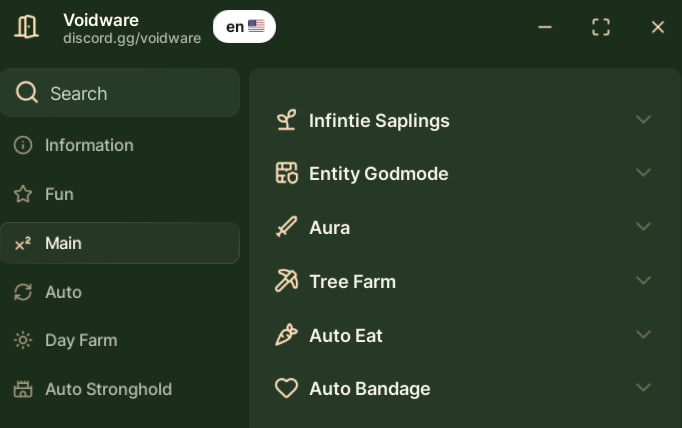Focus the Search input field
Screen dimensions: 682x428
[x=130, y=93]
